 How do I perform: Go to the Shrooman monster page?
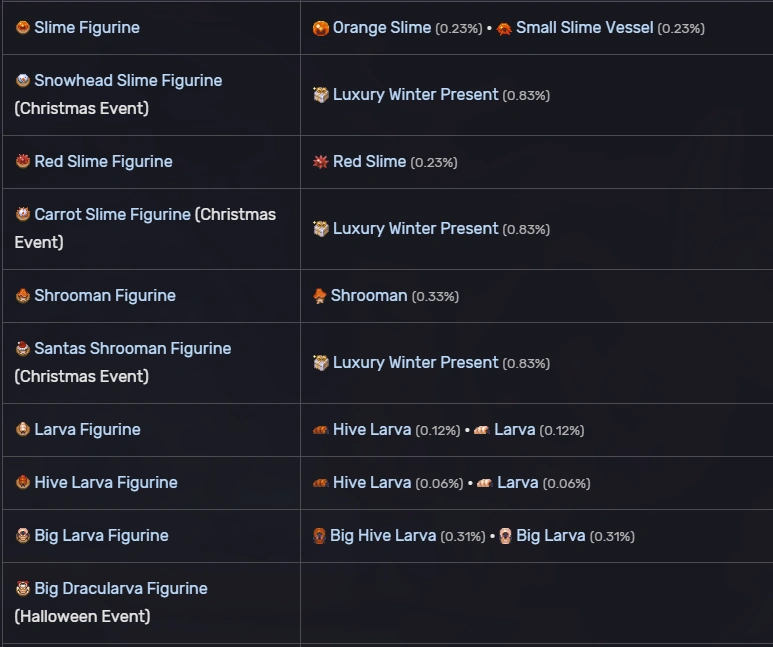tap(369, 296)
